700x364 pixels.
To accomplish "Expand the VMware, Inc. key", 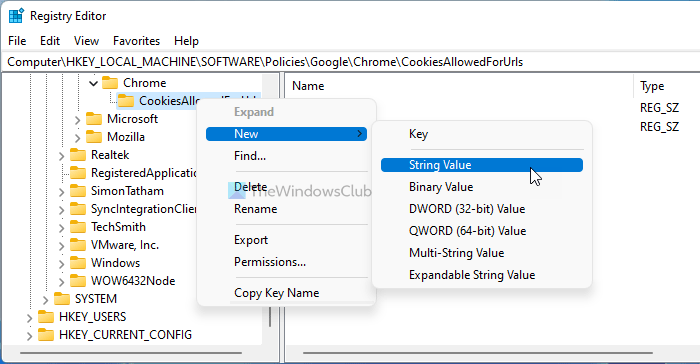I will point(61,246).
